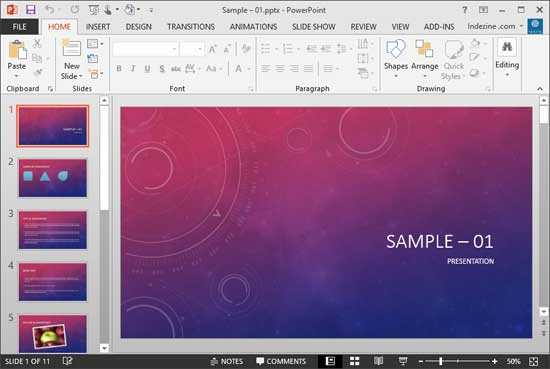Toggle Center paragraph alignment
This screenshot has width=550, height=369.
[x=280, y=69]
